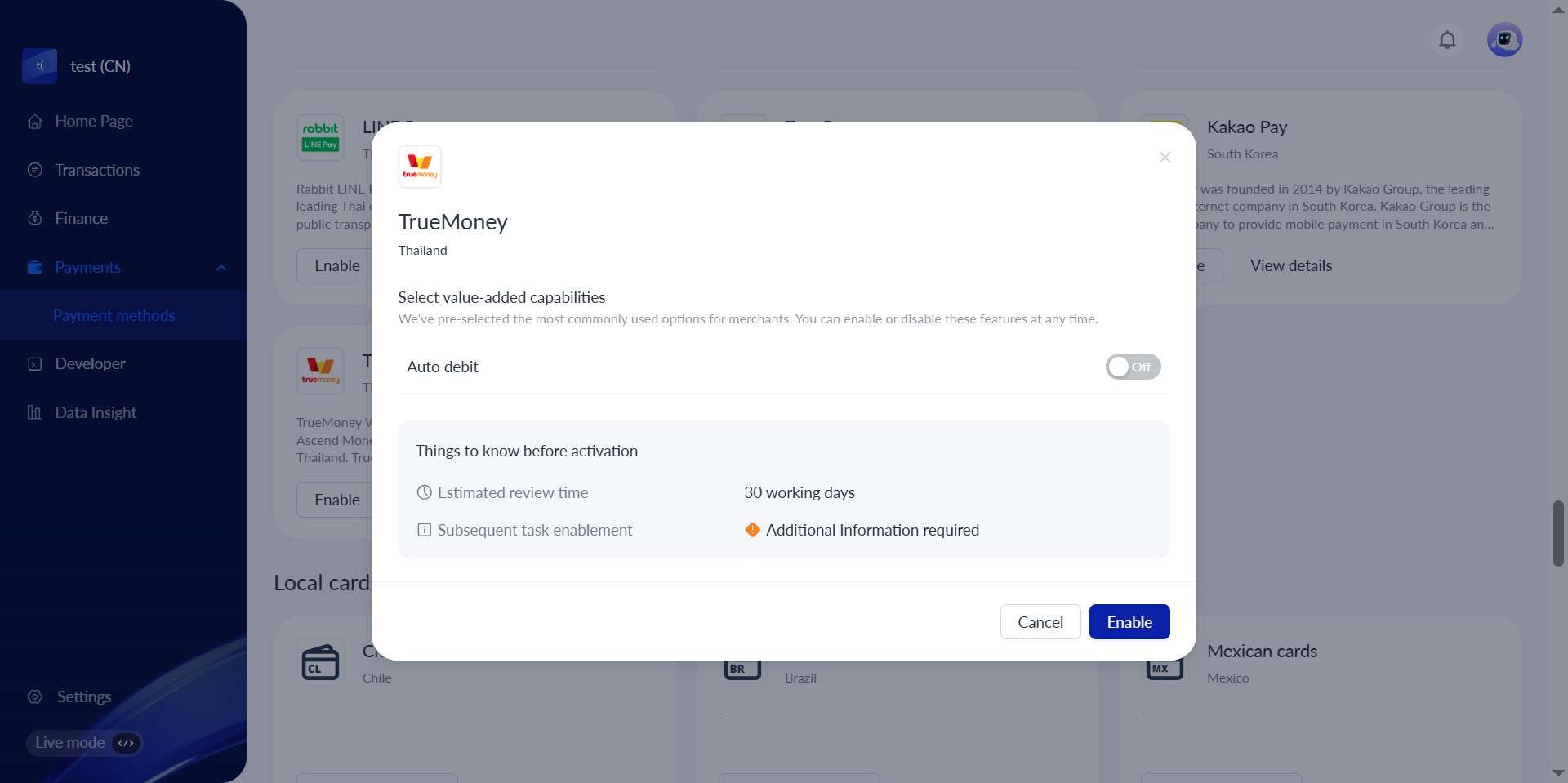Toggle the Auto debit switch on
The width and height of the screenshot is (1568, 783).
pos(1133,367)
